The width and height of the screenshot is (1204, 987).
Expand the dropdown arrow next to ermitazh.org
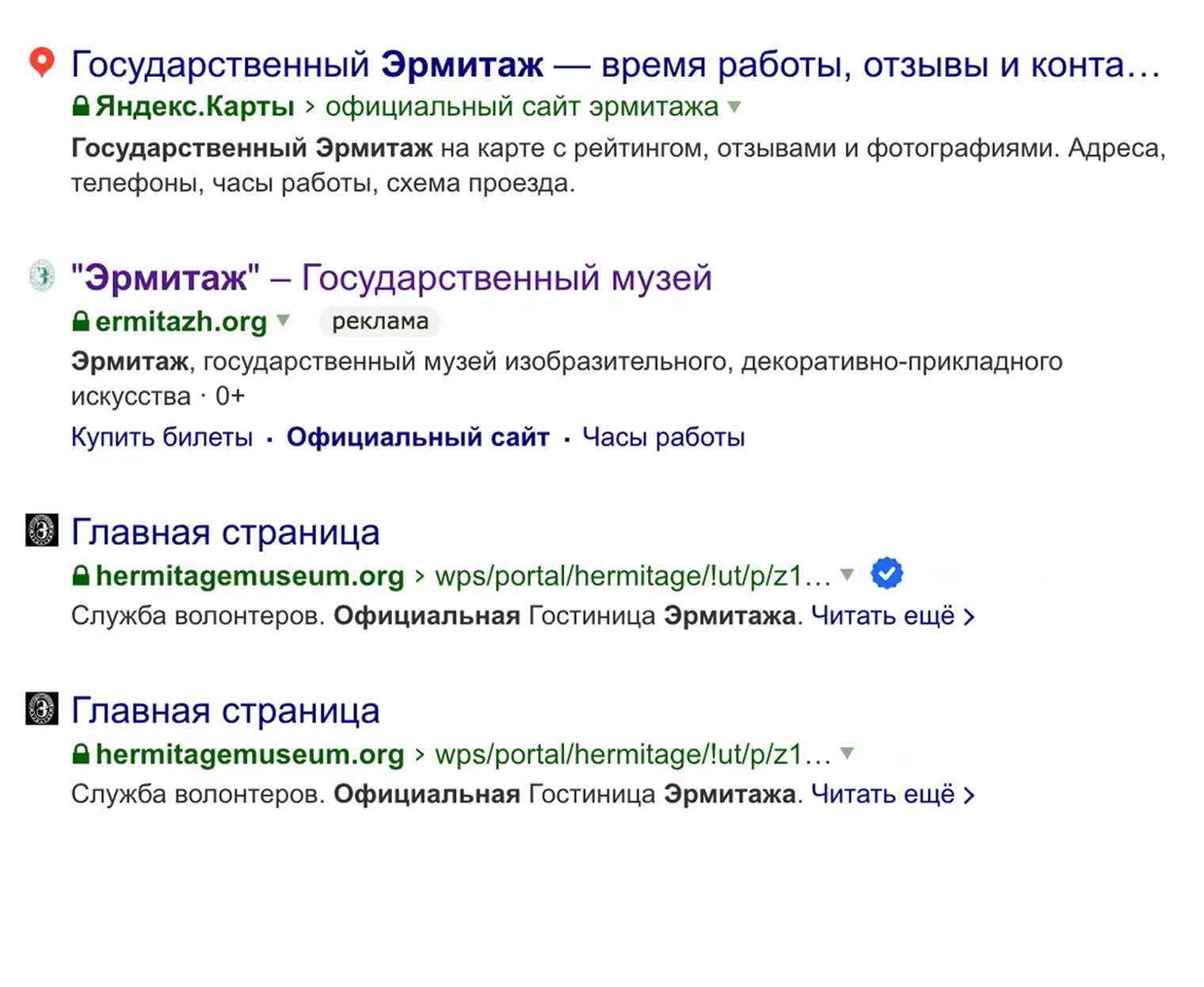(x=283, y=321)
